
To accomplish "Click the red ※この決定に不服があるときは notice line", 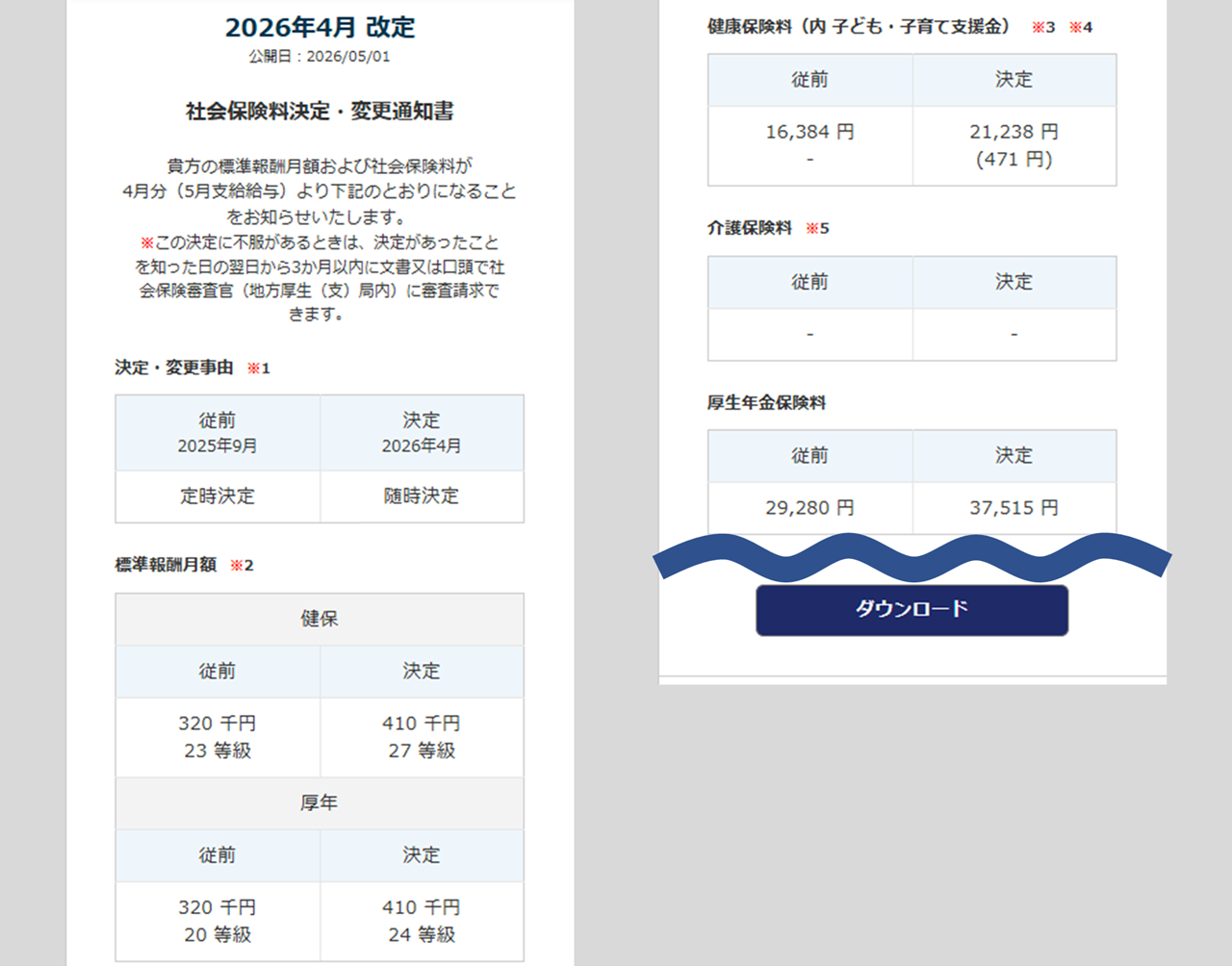I will click(x=320, y=242).
